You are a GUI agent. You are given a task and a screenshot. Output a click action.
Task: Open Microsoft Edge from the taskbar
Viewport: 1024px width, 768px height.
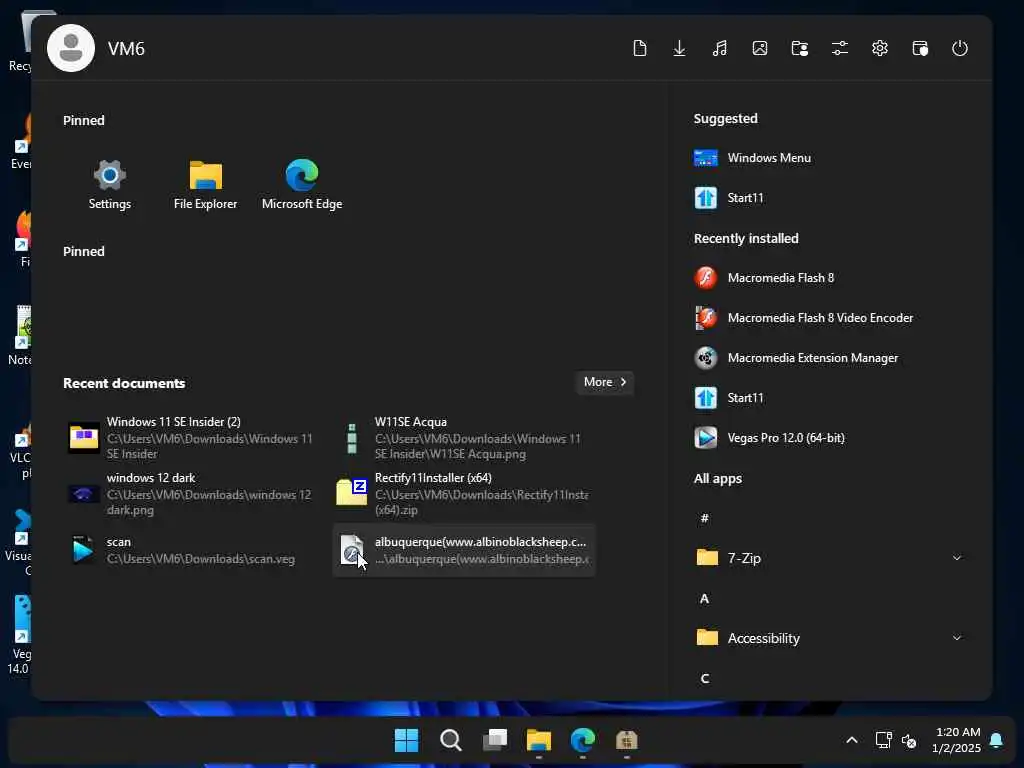pyautogui.click(x=583, y=741)
